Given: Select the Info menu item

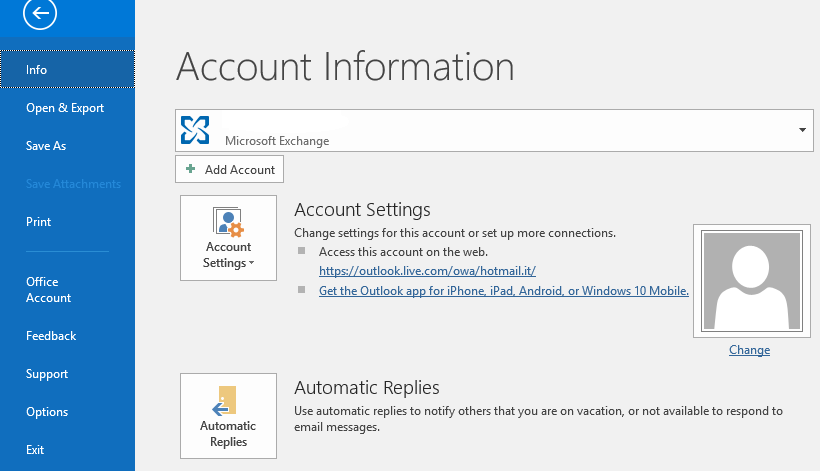Looking at the screenshot, I should [67, 70].
